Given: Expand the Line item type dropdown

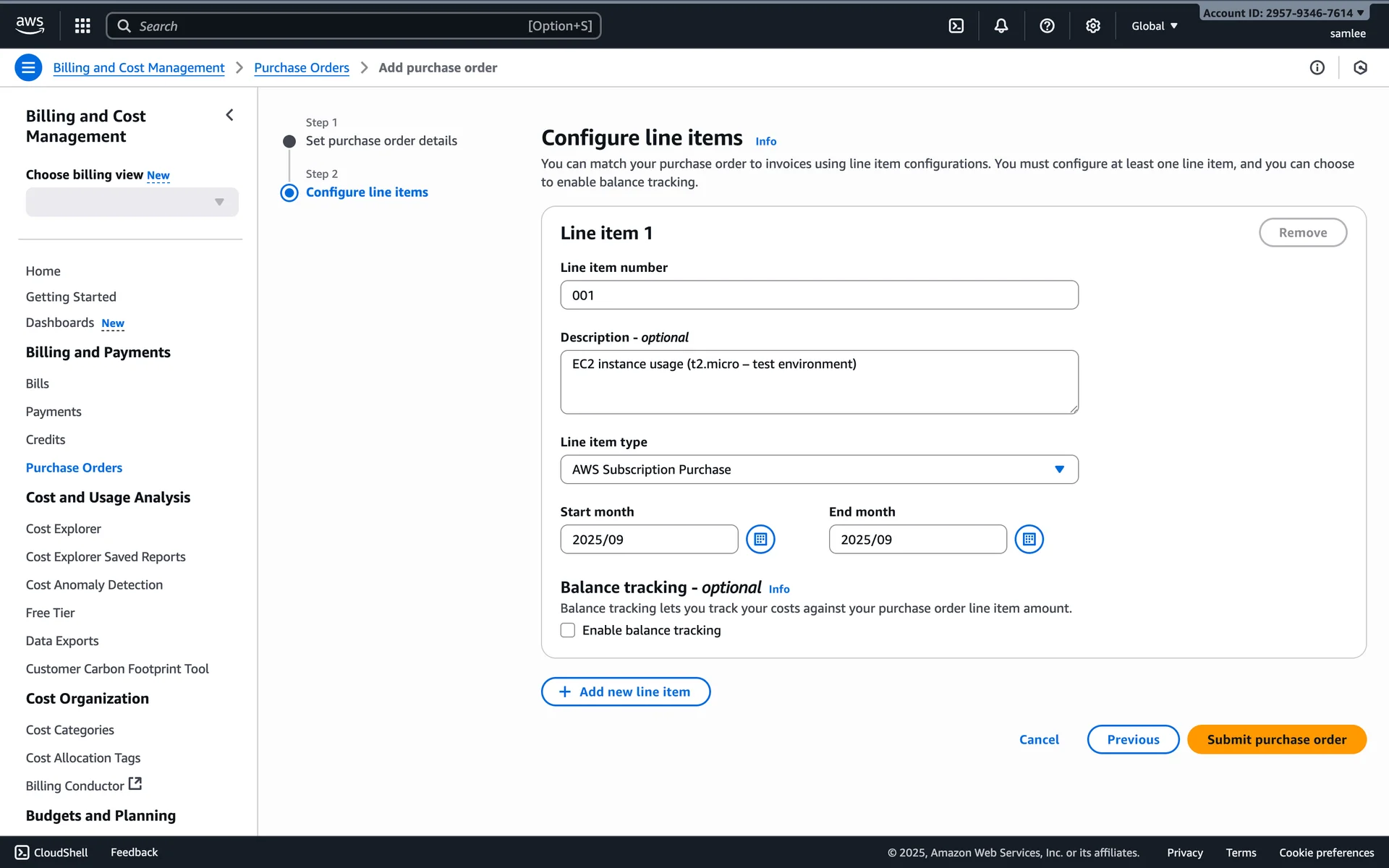Looking at the screenshot, I should (819, 469).
